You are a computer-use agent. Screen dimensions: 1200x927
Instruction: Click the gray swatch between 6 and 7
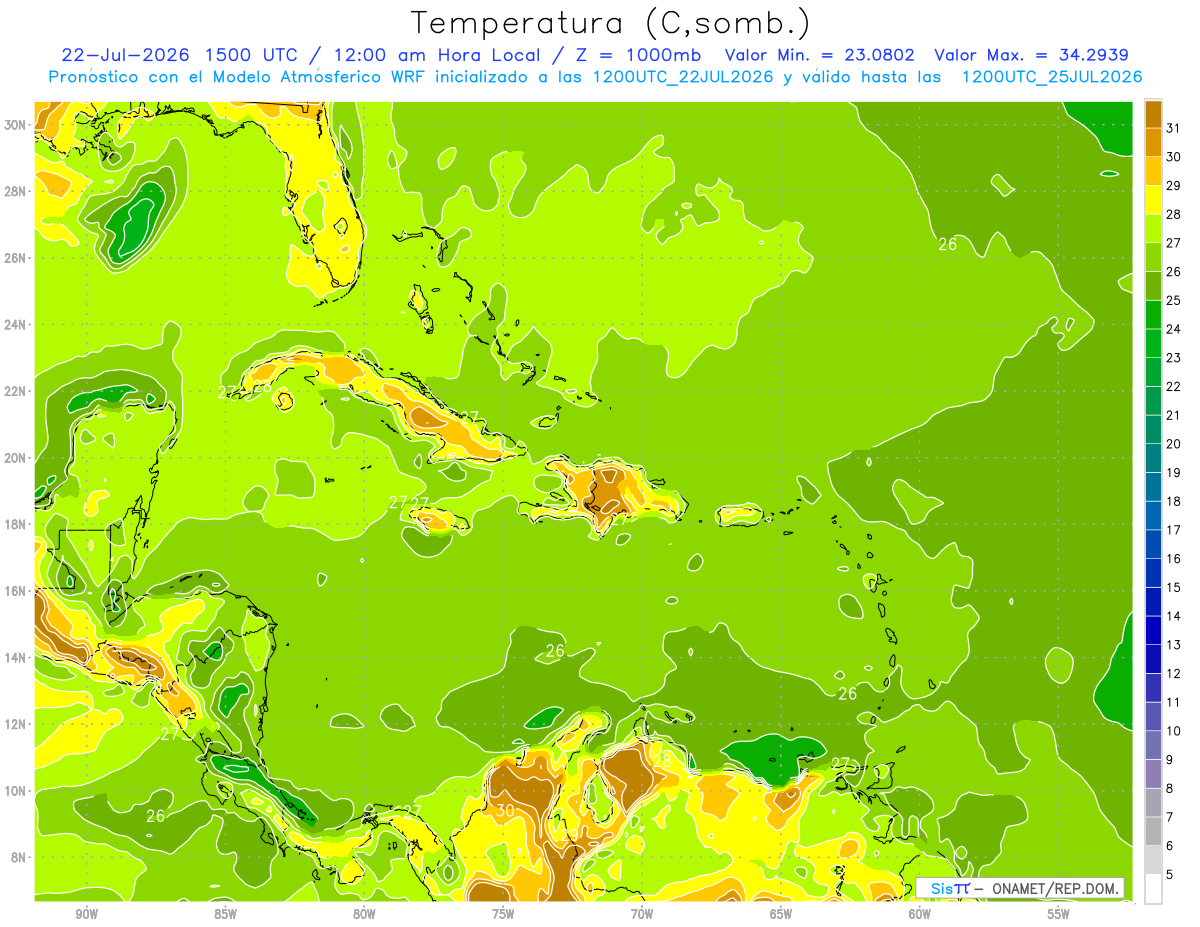1153,831
